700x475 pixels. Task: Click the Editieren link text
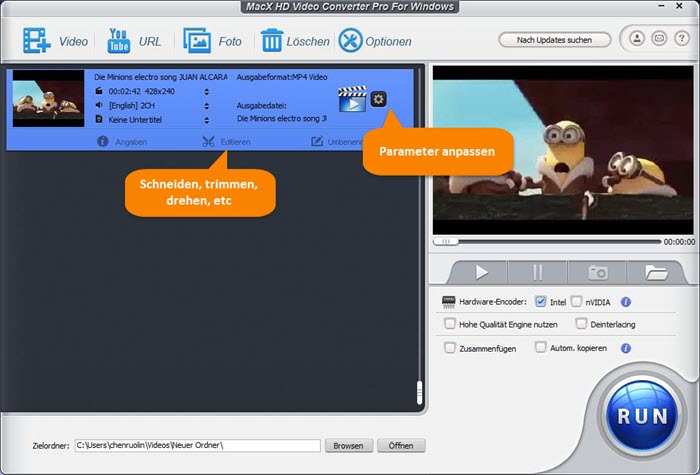point(235,142)
